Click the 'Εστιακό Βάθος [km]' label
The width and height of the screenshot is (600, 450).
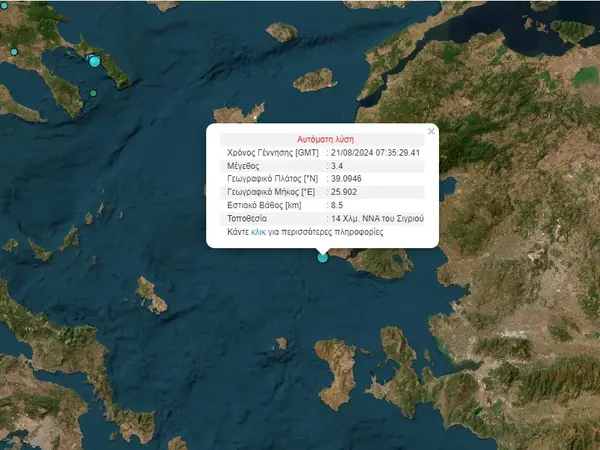pyautogui.click(x=256, y=205)
